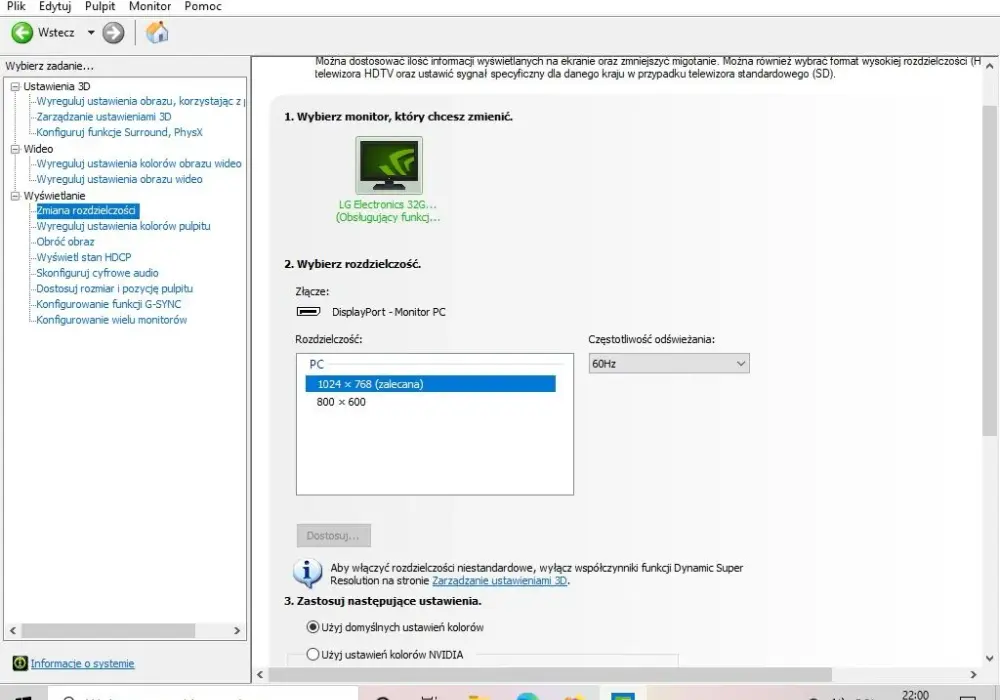The height and width of the screenshot is (700, 1000).
Task: Open the home icon in toolbar
Action: (x=157, y=33)
